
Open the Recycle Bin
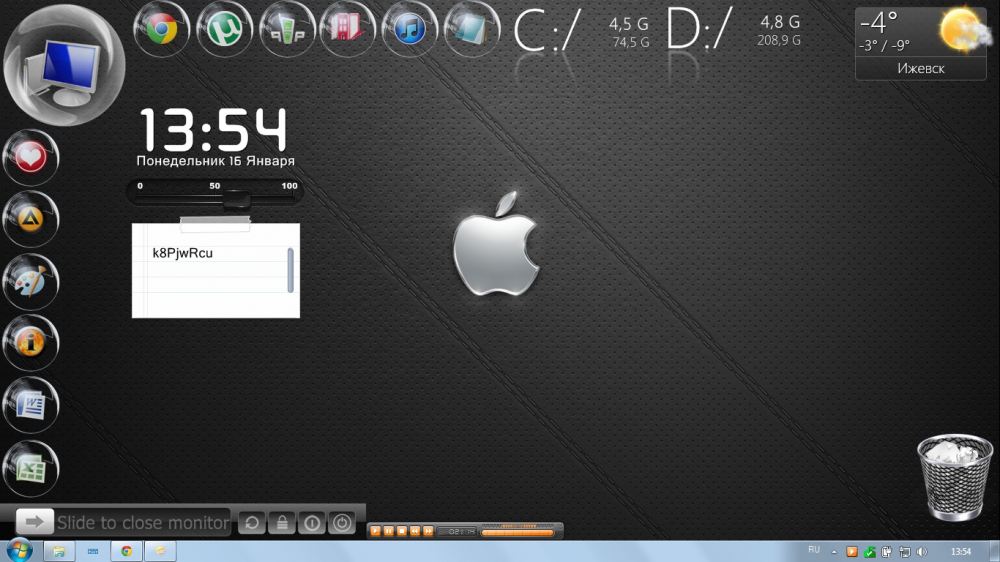(x=955, y=477)
